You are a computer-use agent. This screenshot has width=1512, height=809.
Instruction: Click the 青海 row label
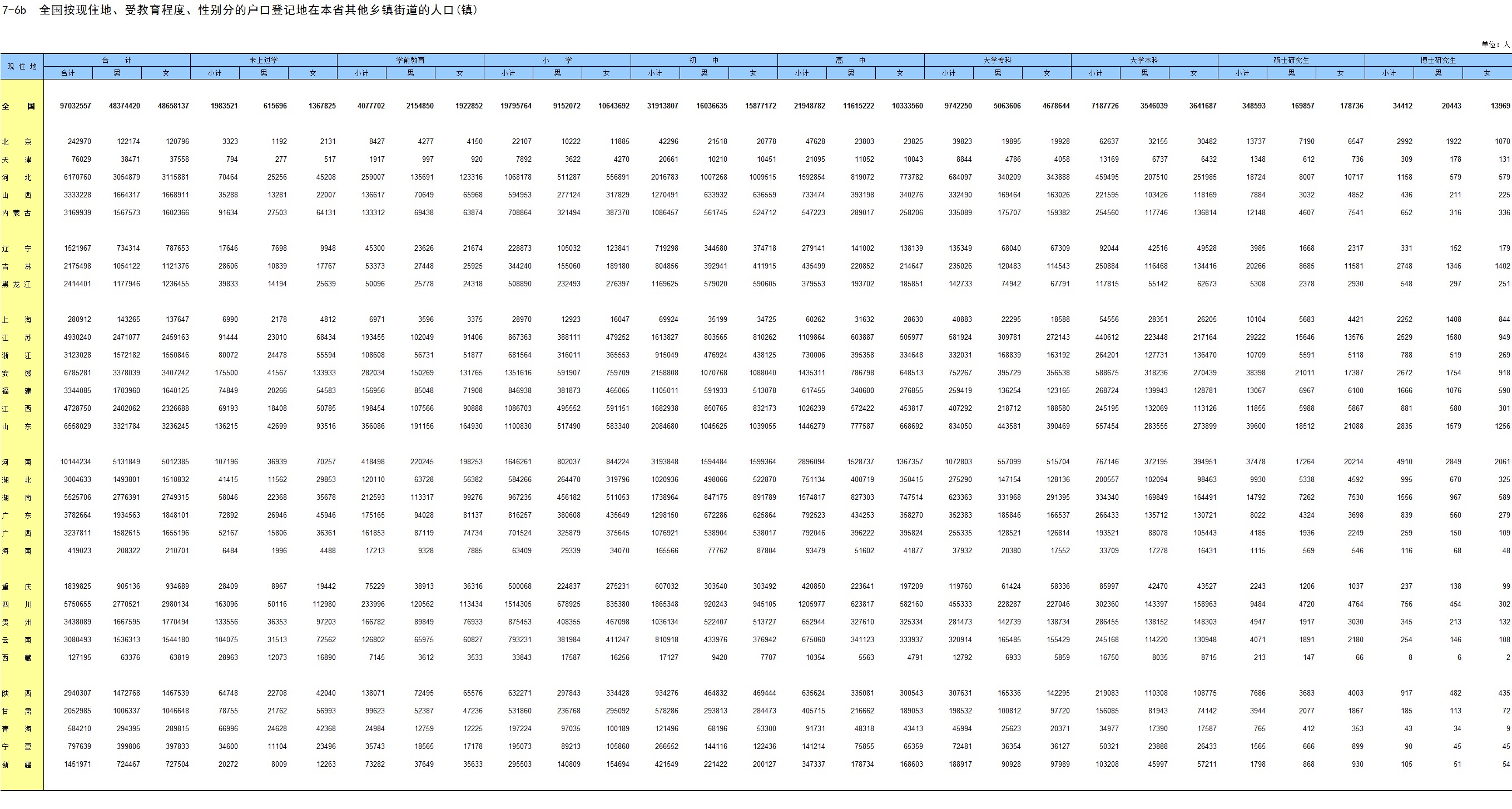[x=17, y=729]
